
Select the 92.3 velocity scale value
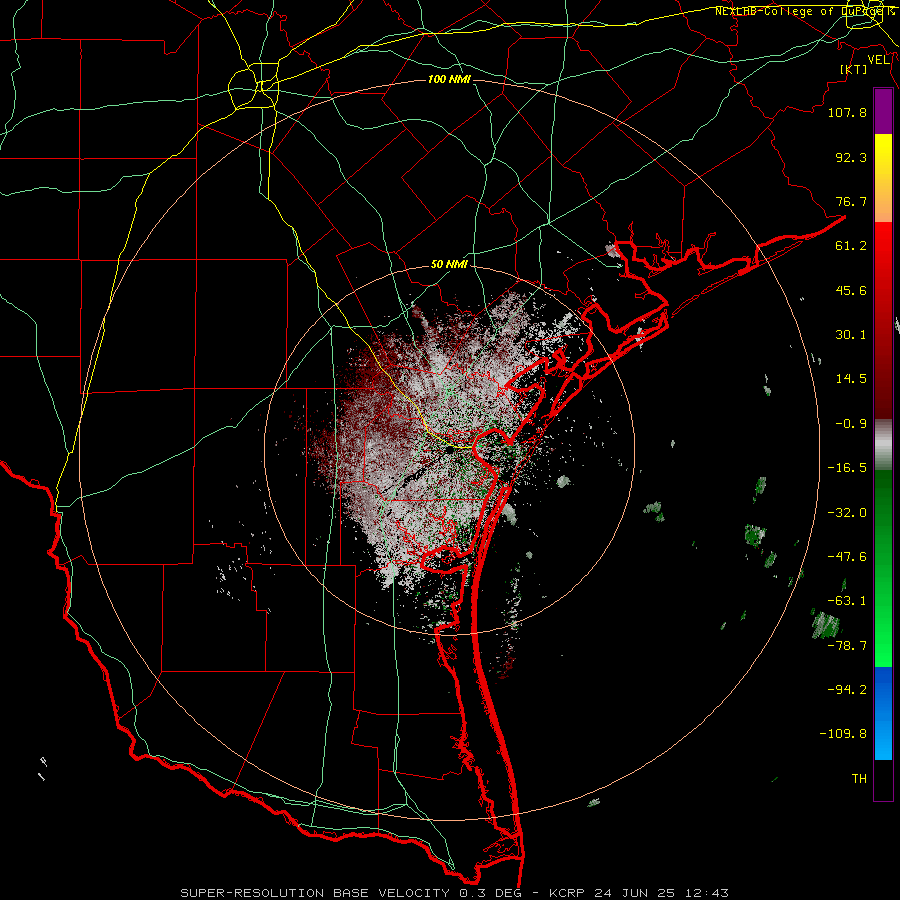(x=851, y=157)
